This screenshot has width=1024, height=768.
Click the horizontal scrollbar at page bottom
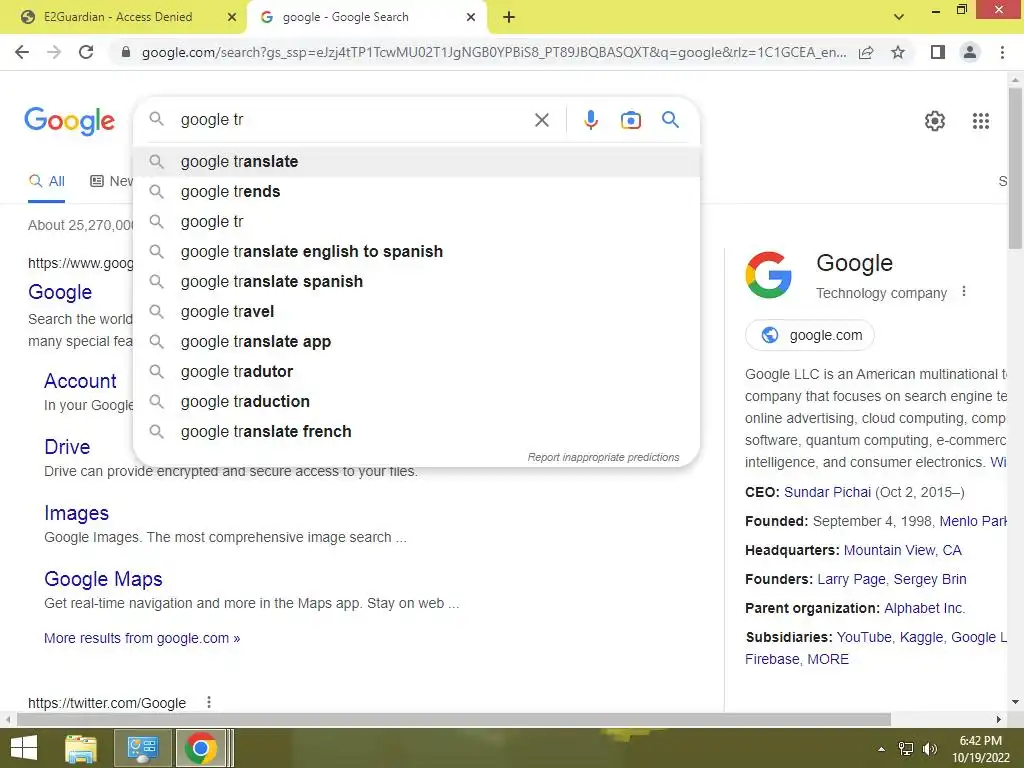(x=454, y=719)
